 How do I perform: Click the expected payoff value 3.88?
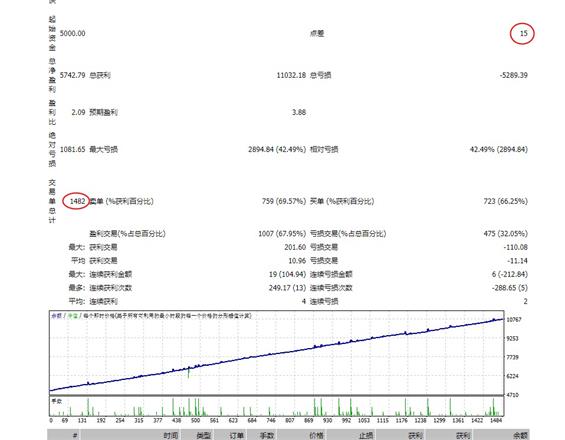click(x=299, y=112)
